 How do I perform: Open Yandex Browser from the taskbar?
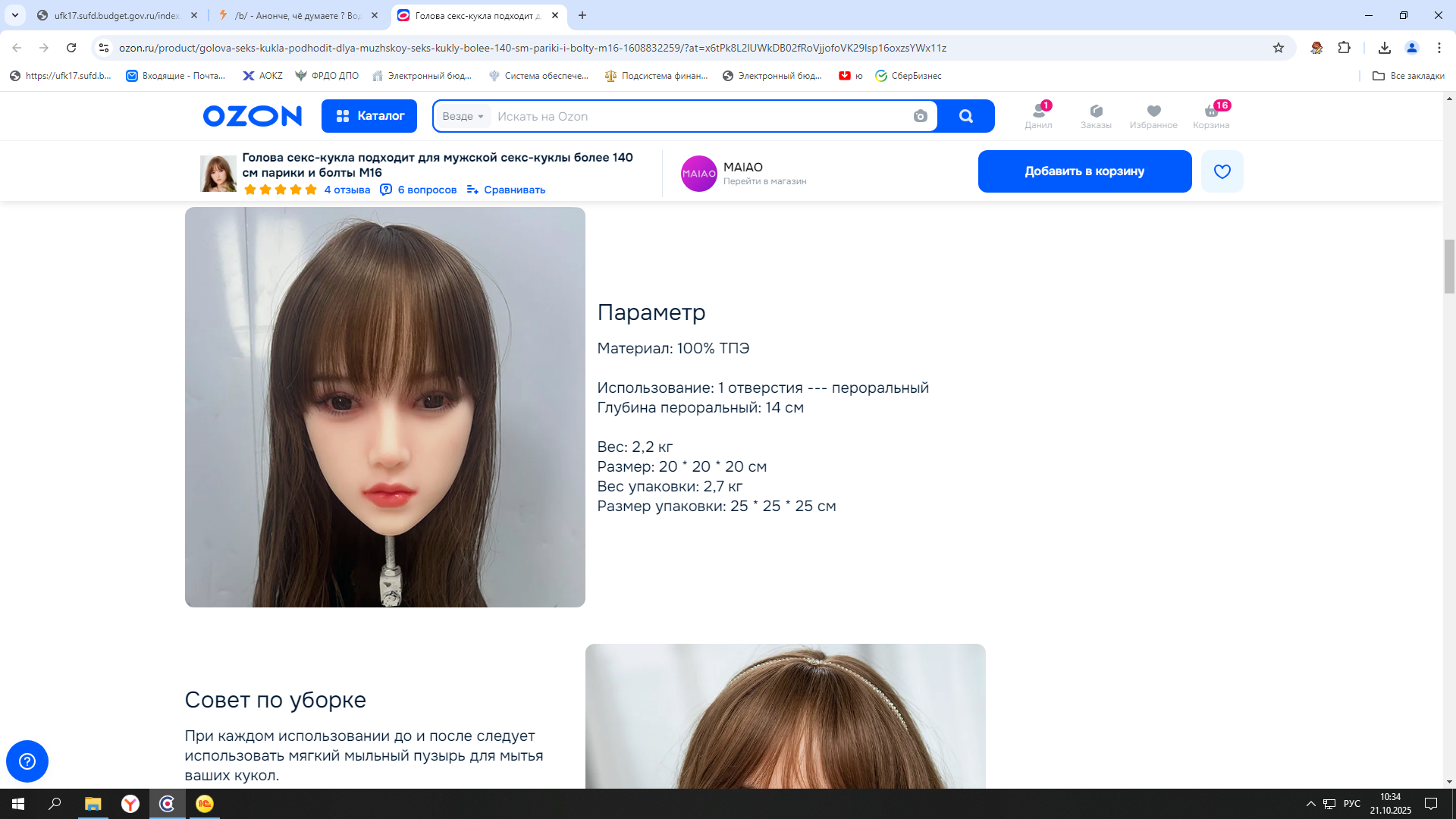coord(130,804)
